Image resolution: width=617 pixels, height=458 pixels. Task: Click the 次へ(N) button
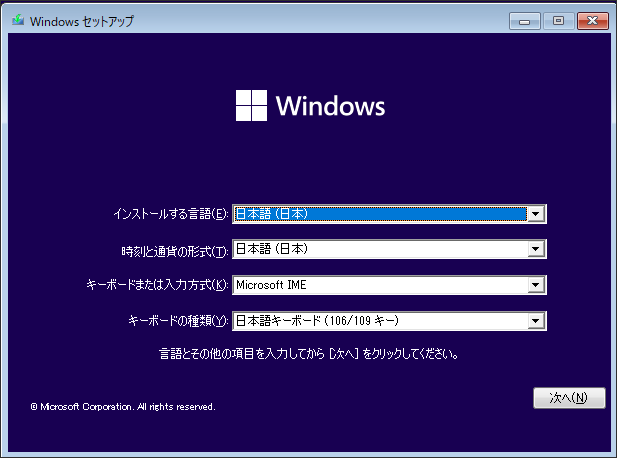(x=569, y=398)
